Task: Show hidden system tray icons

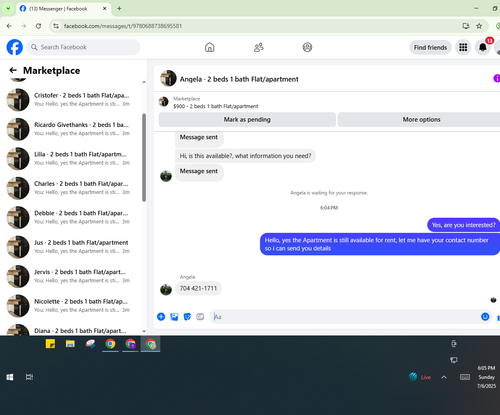Action: click(444, 377)
